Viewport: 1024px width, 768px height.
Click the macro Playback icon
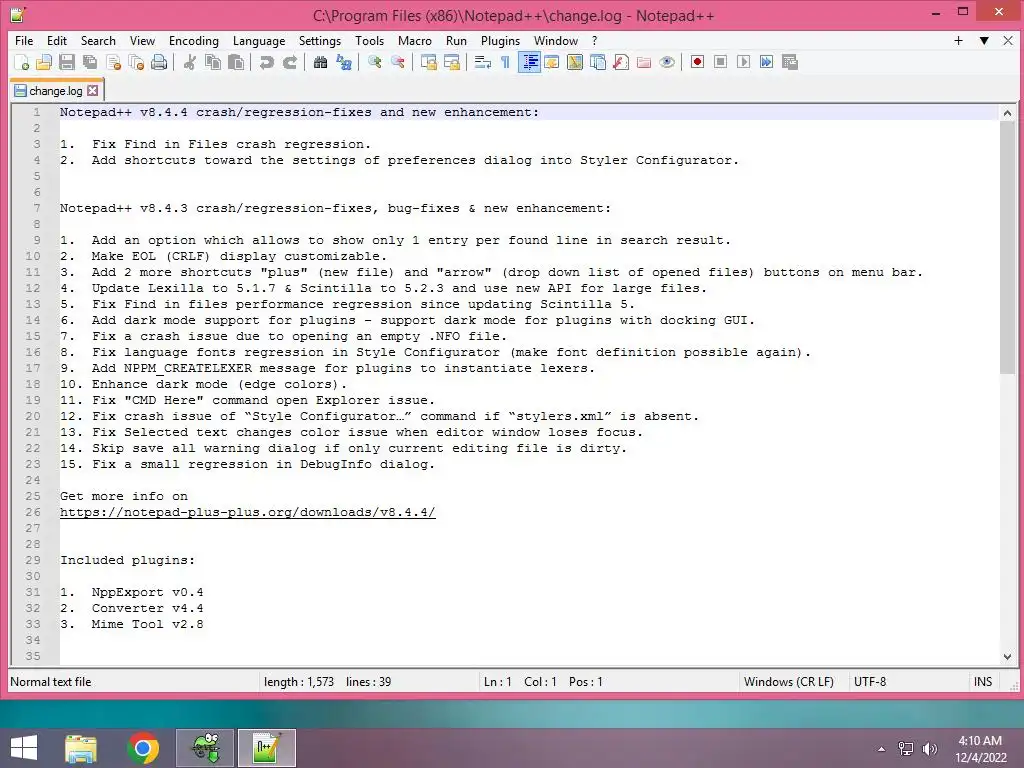(743, 62)
